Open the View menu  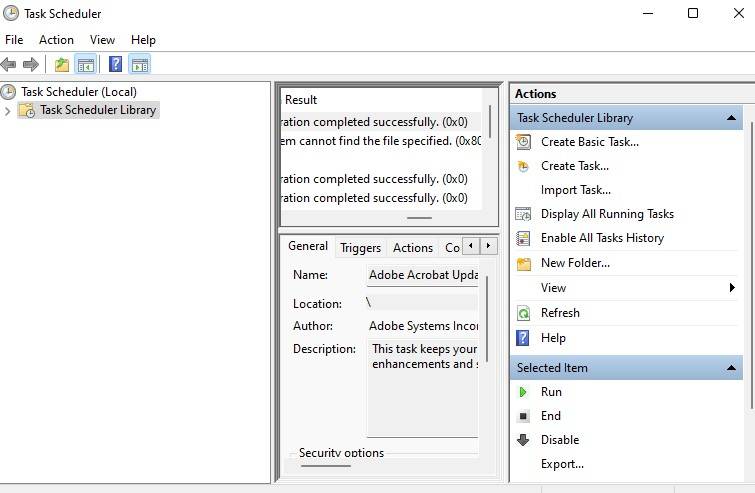102,40
